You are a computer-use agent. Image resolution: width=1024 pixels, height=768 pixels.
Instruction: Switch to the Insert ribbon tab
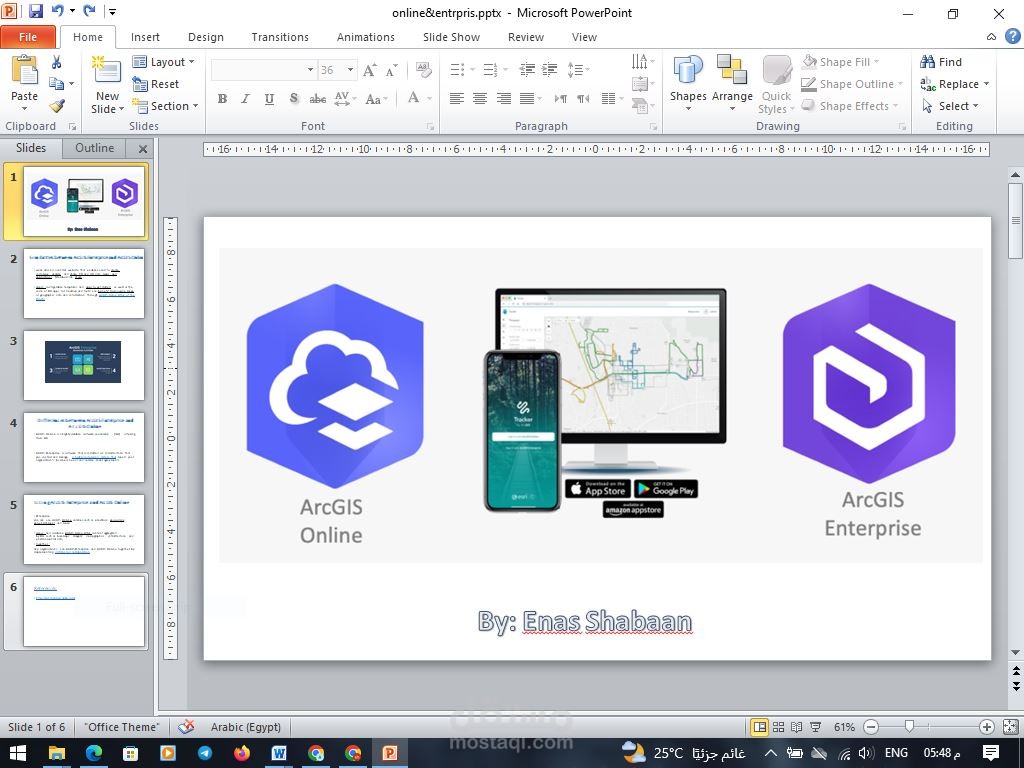coord(145,37)
